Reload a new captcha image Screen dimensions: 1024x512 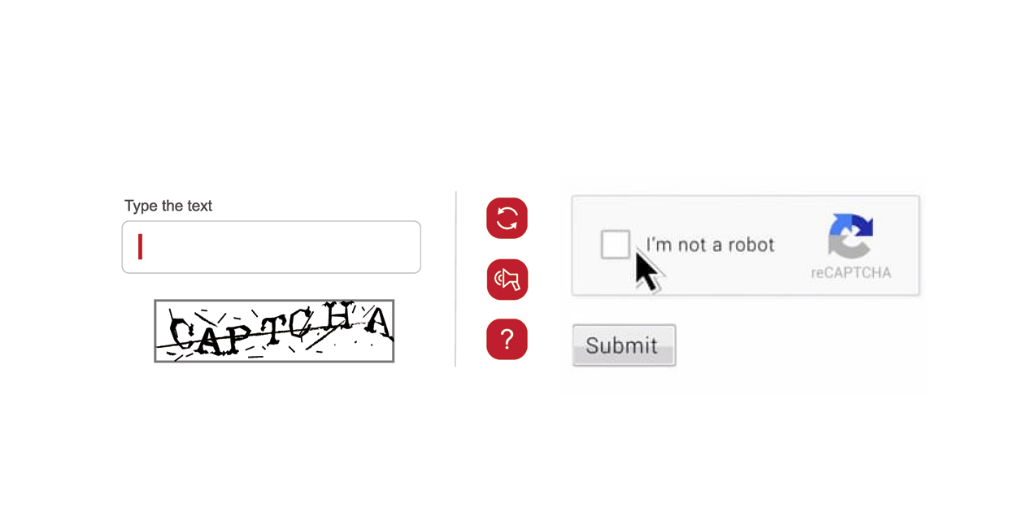(507, 218)
